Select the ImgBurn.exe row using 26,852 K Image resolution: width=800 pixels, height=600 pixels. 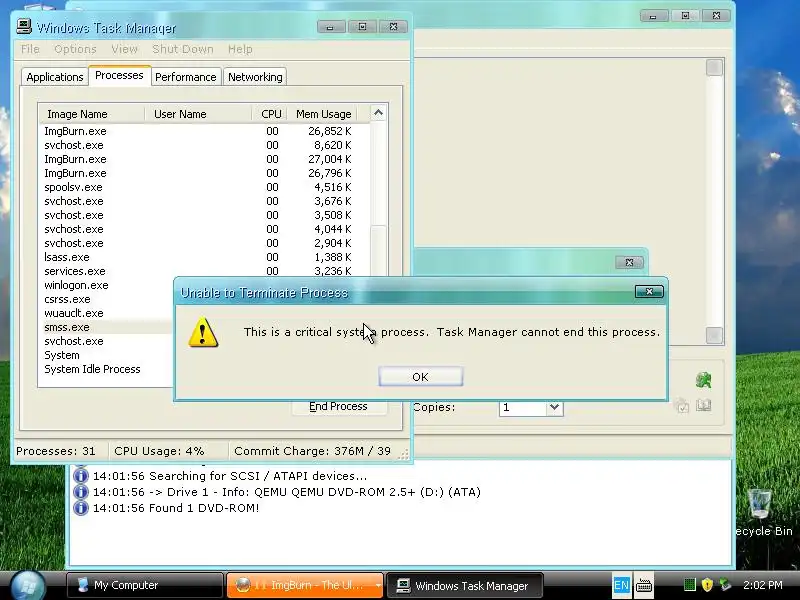click(x=205, y=131)
